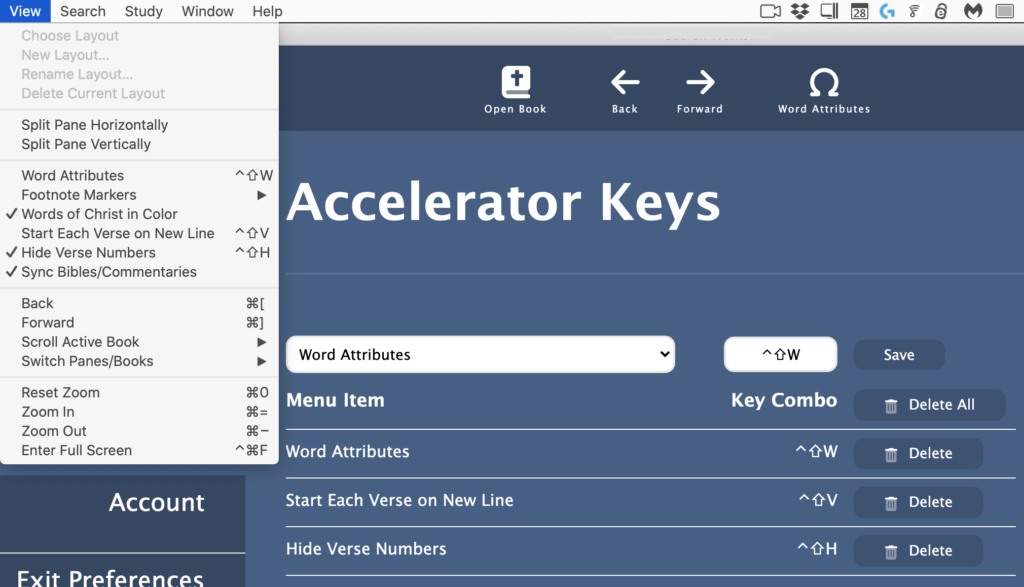
Task: Delete the Hide Verse Numbers accelerator key
Action: [x=918, y=550]
